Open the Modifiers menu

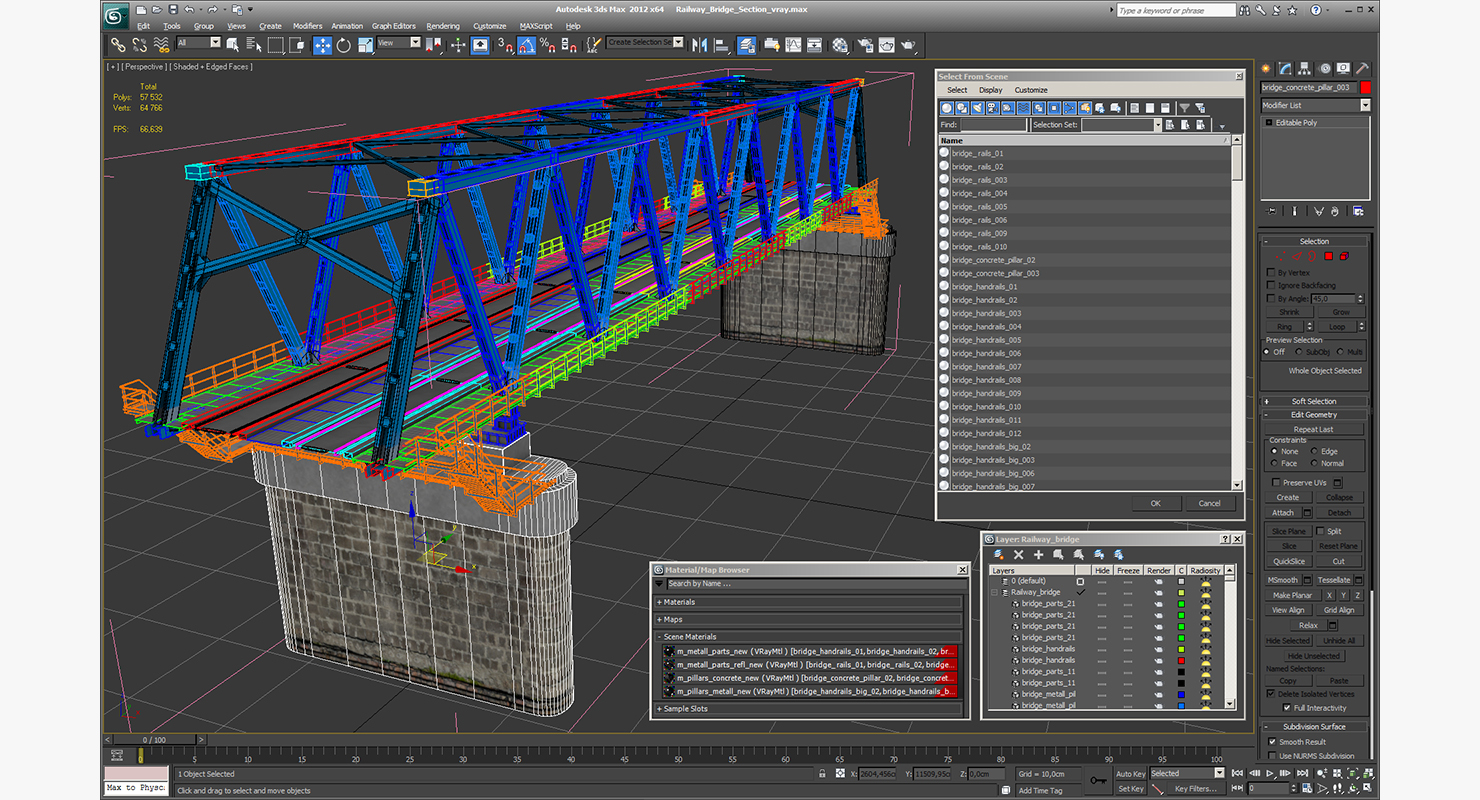pyautogui.click(x=307, y=26)
